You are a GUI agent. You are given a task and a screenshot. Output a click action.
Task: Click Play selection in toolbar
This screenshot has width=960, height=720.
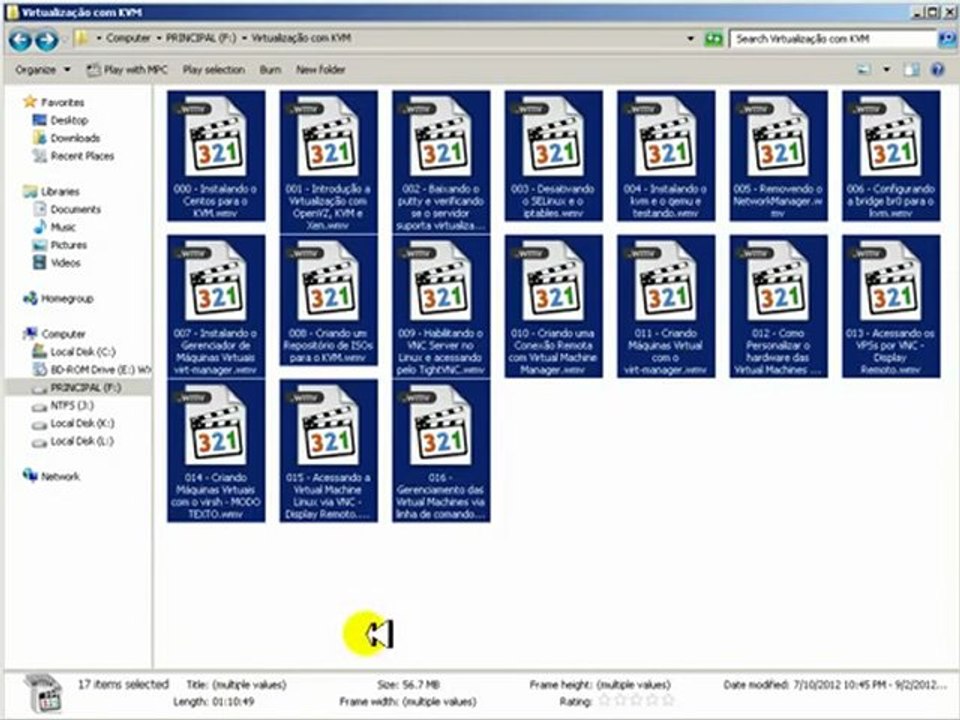214,70
